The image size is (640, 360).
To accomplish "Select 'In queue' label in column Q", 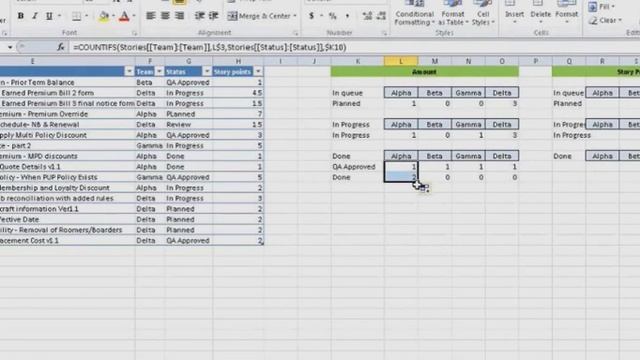I will click(x=568, y=93).
